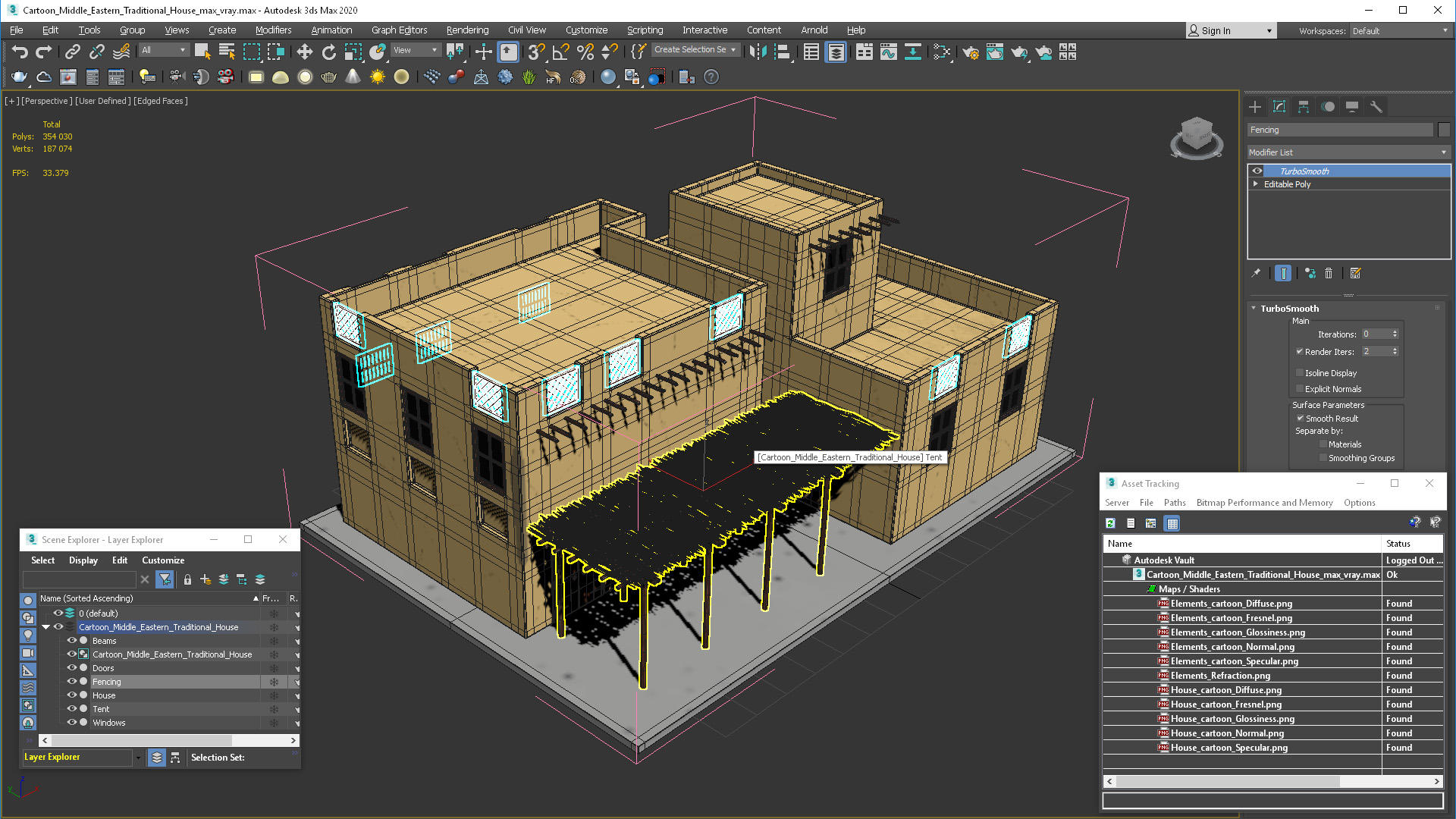Viewport: 1456px width, 819px height.
Task: Enable the Explicit Normals checkbox
Action: [x=1300, y=388]
